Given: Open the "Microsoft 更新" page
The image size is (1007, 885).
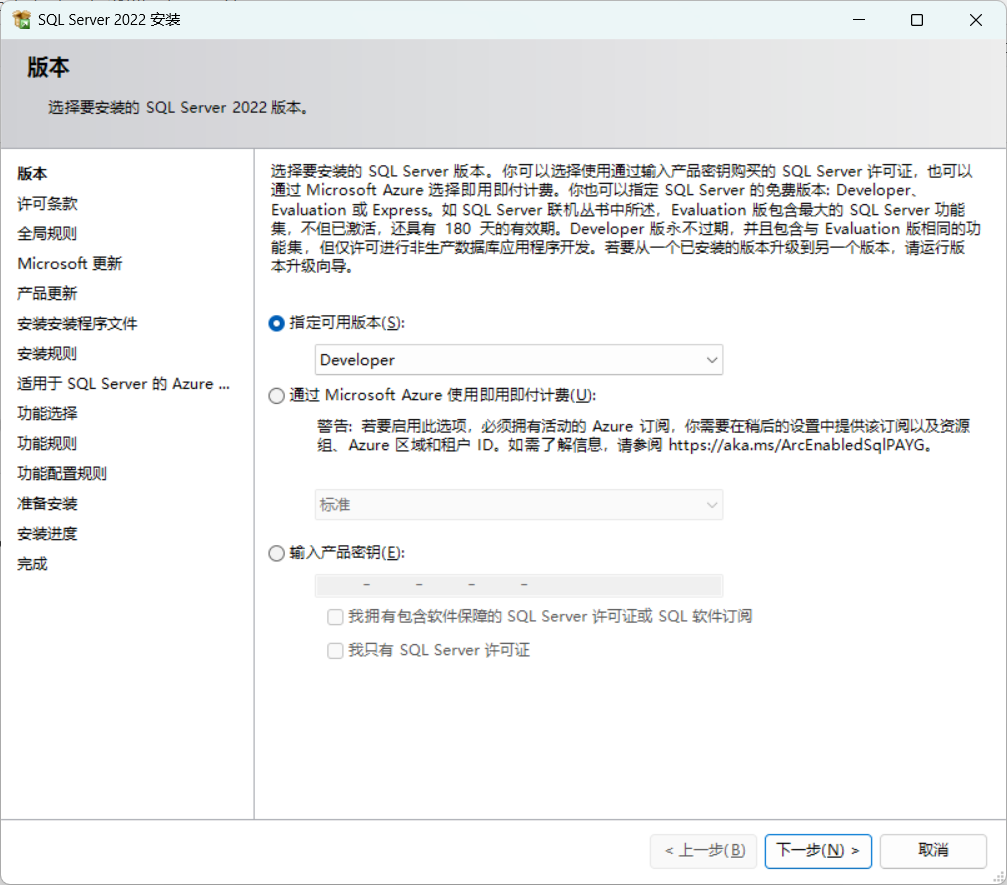Looking at the screenshot, I should pyautogui.click(x=69, y=263).
